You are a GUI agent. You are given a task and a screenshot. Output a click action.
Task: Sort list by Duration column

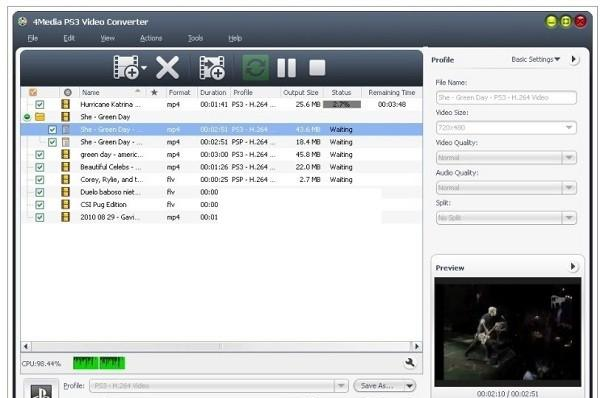pos(213,92)
